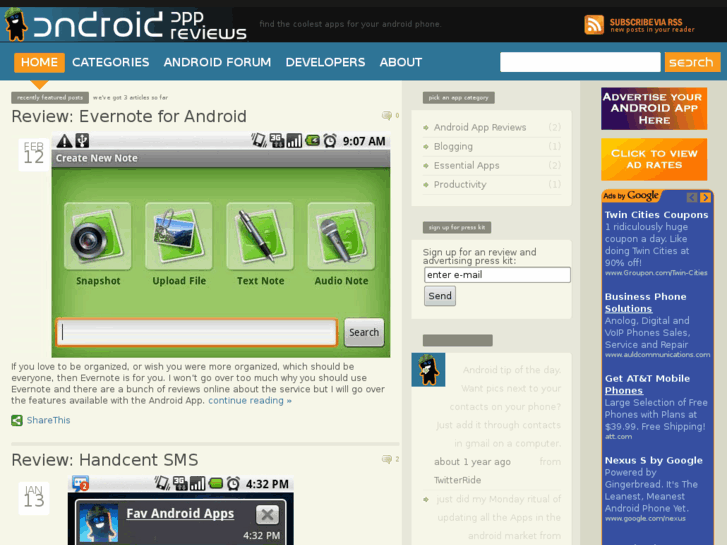Screen dimensions: 727x545
Task: Select the Essential Apps category
Action: pos(466,165)
